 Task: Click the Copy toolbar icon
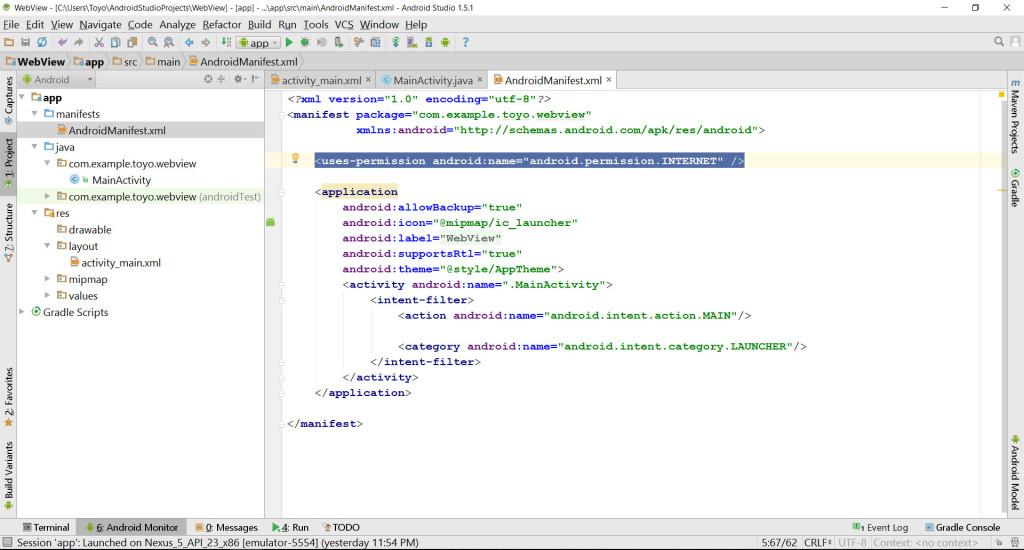click(x=115, y=42)
